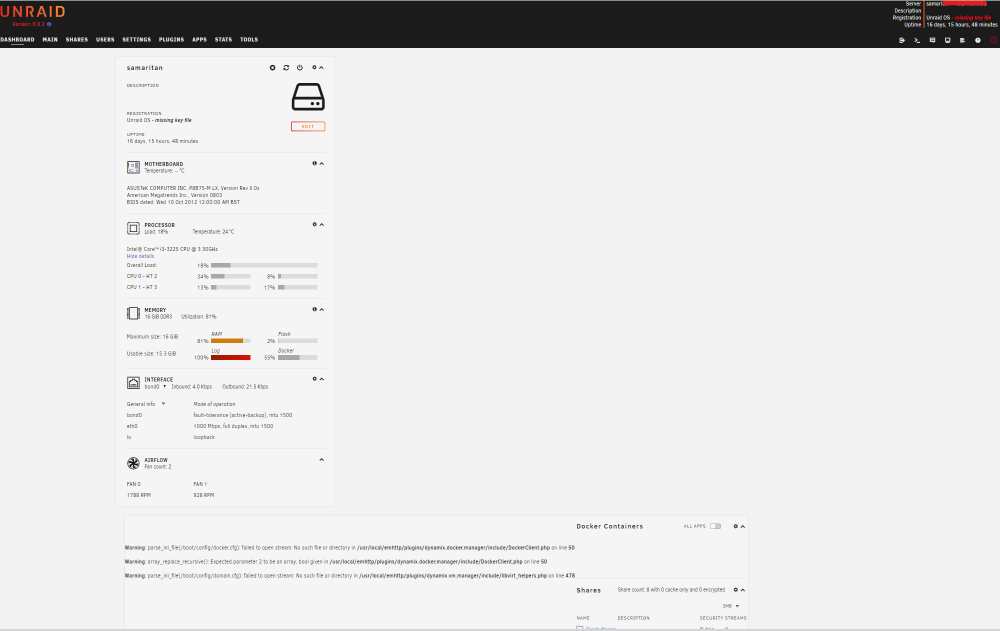Viewport: 1000px width, 631px height.
Task: Open the Settings menu tab
Action: pos(136,40)
